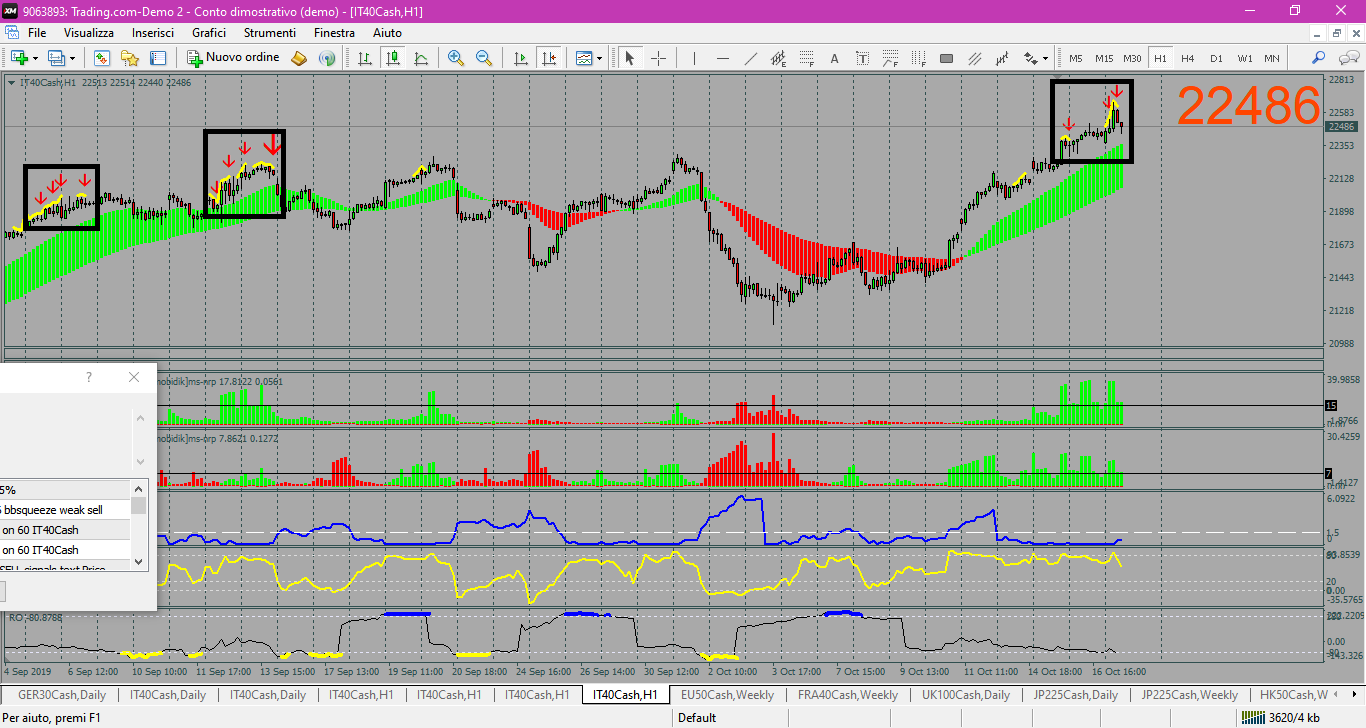Switch to UK100Cash,Daily chart tab
The width and height of the screenshot is (1366, 728).
coord(966,694)
